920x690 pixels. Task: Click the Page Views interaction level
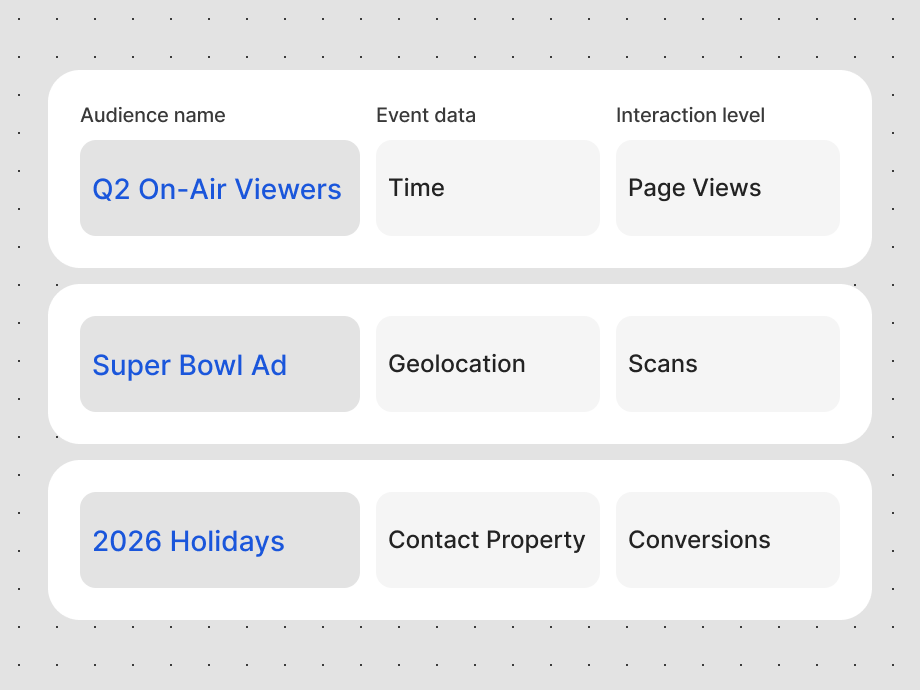pyautogui.click(x=728, y=188)
